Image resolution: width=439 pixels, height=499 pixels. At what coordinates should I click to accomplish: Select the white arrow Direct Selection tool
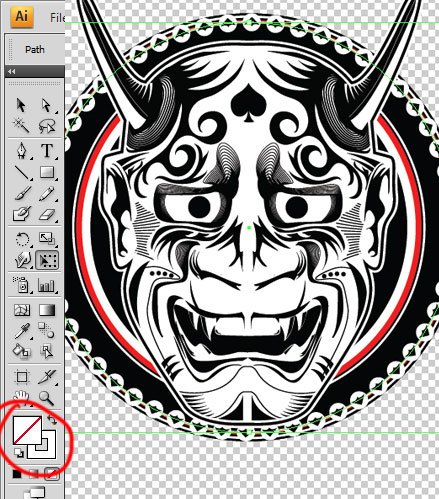pyautogui.click(x=46, y=105)
